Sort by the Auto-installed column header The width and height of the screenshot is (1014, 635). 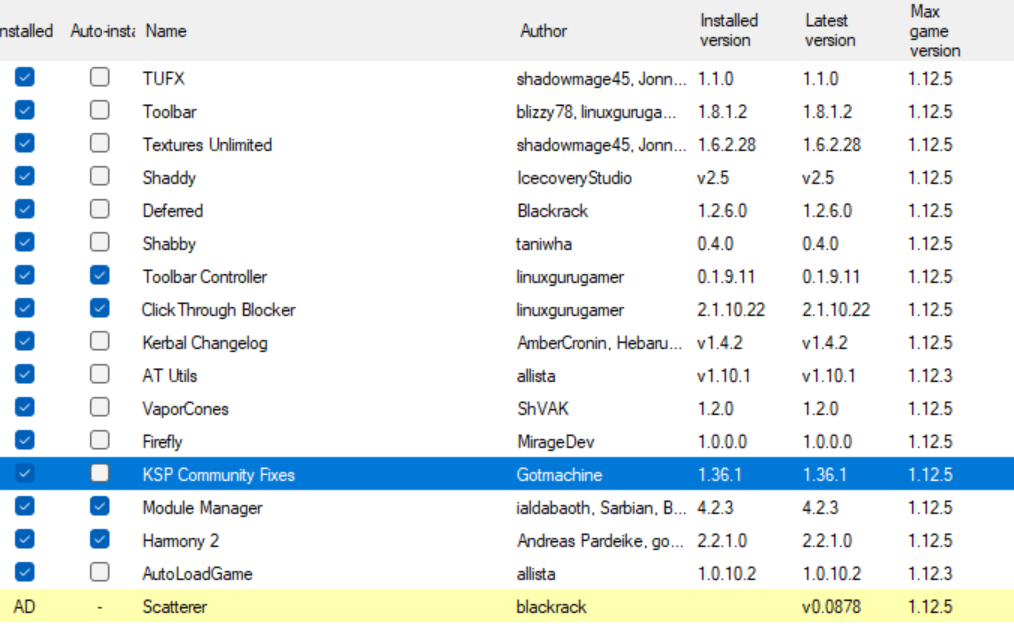pos(102,31)
